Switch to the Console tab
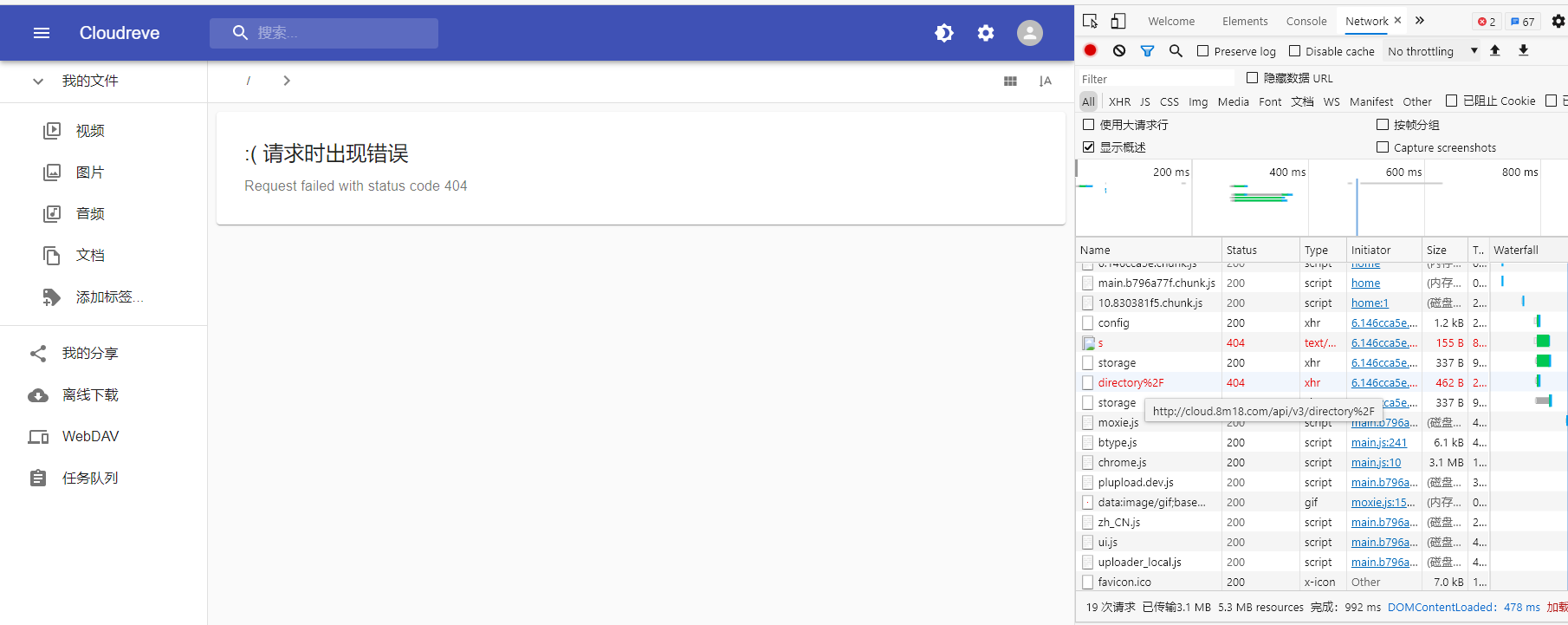Screen dimensions: 1568x625 click(1306, 22)
